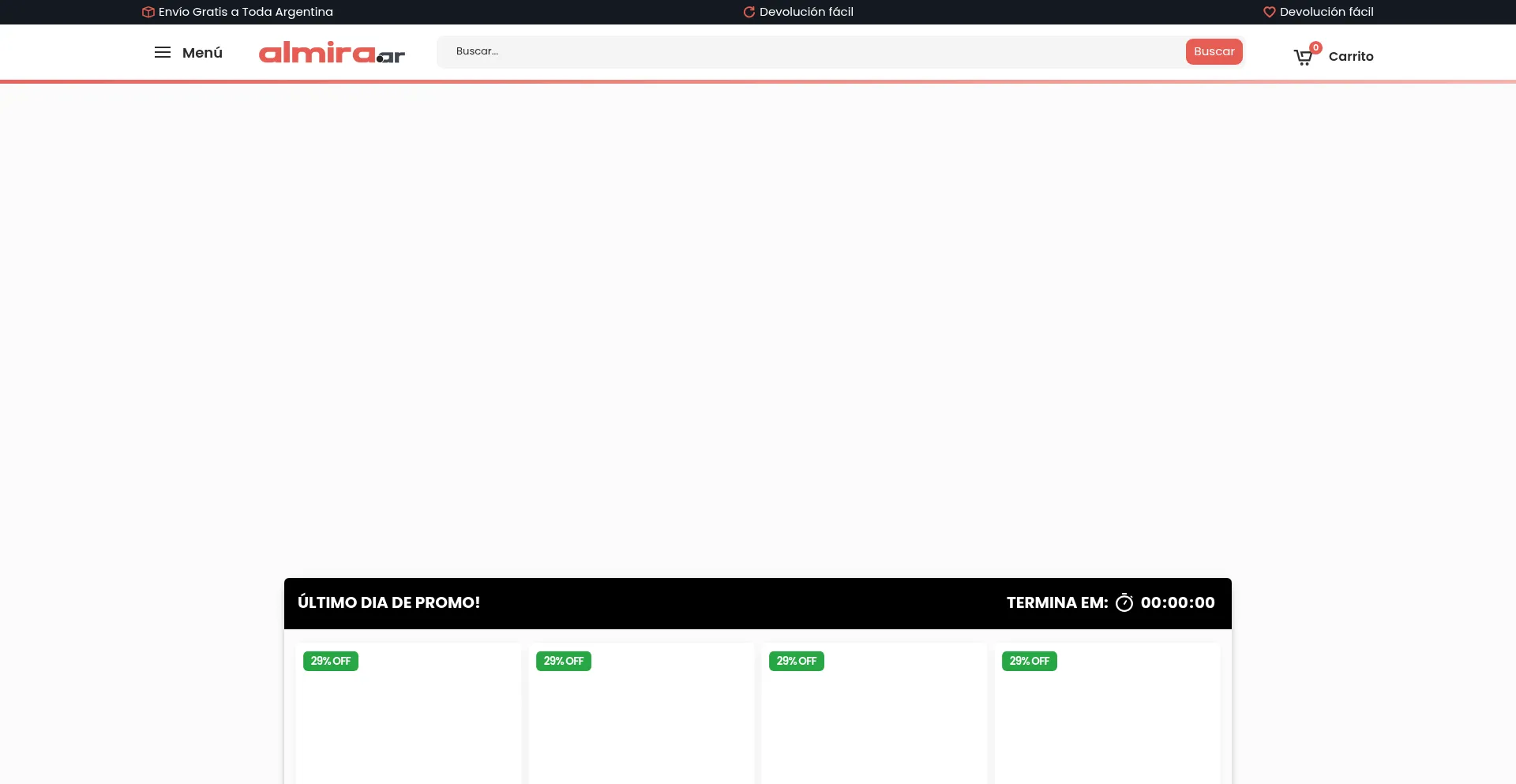Image resolution: width=1516 pixels, height=784 pixels.
Task: Click 'Envío Gratis a Toda Argentina' text
Action: tap(246, 12)
